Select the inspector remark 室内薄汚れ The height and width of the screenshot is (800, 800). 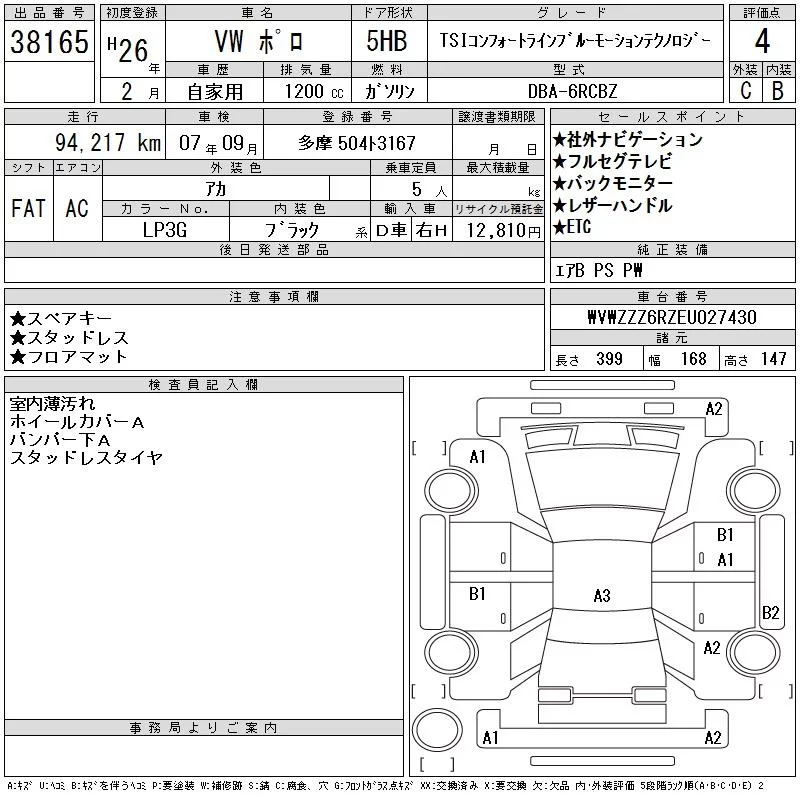point(52,404)
